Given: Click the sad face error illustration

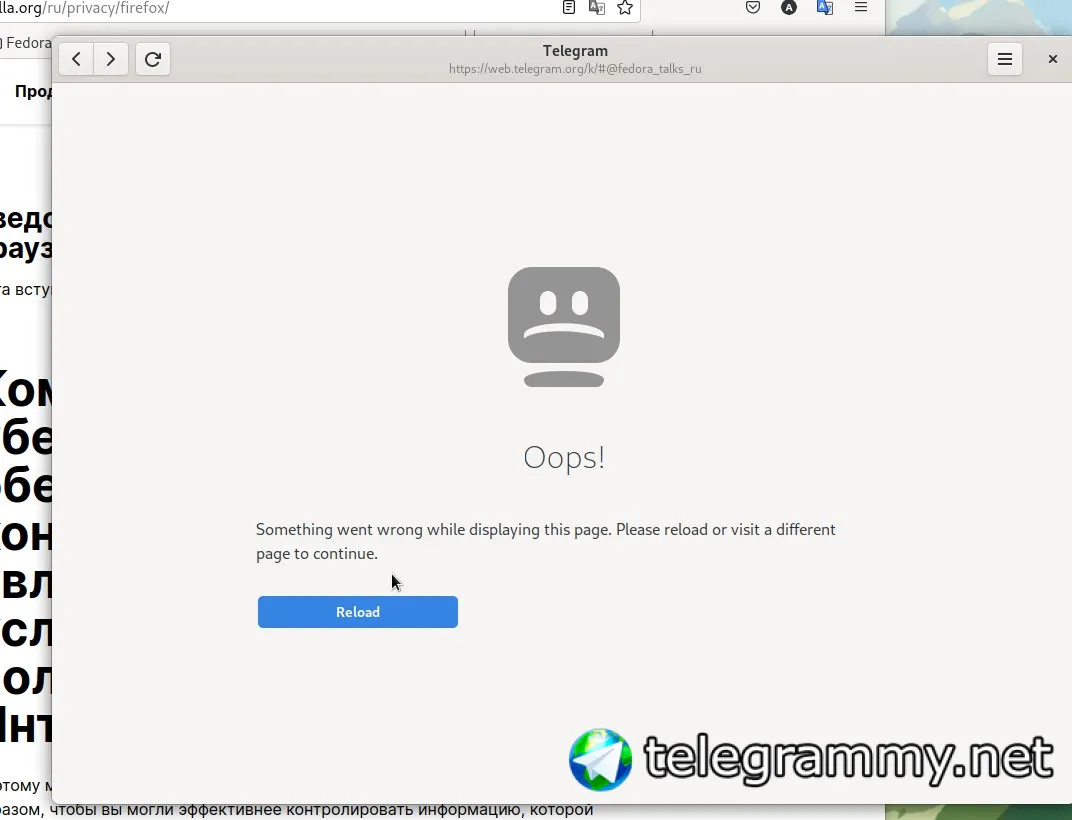Looking at the screenshot, I should 564,327.
